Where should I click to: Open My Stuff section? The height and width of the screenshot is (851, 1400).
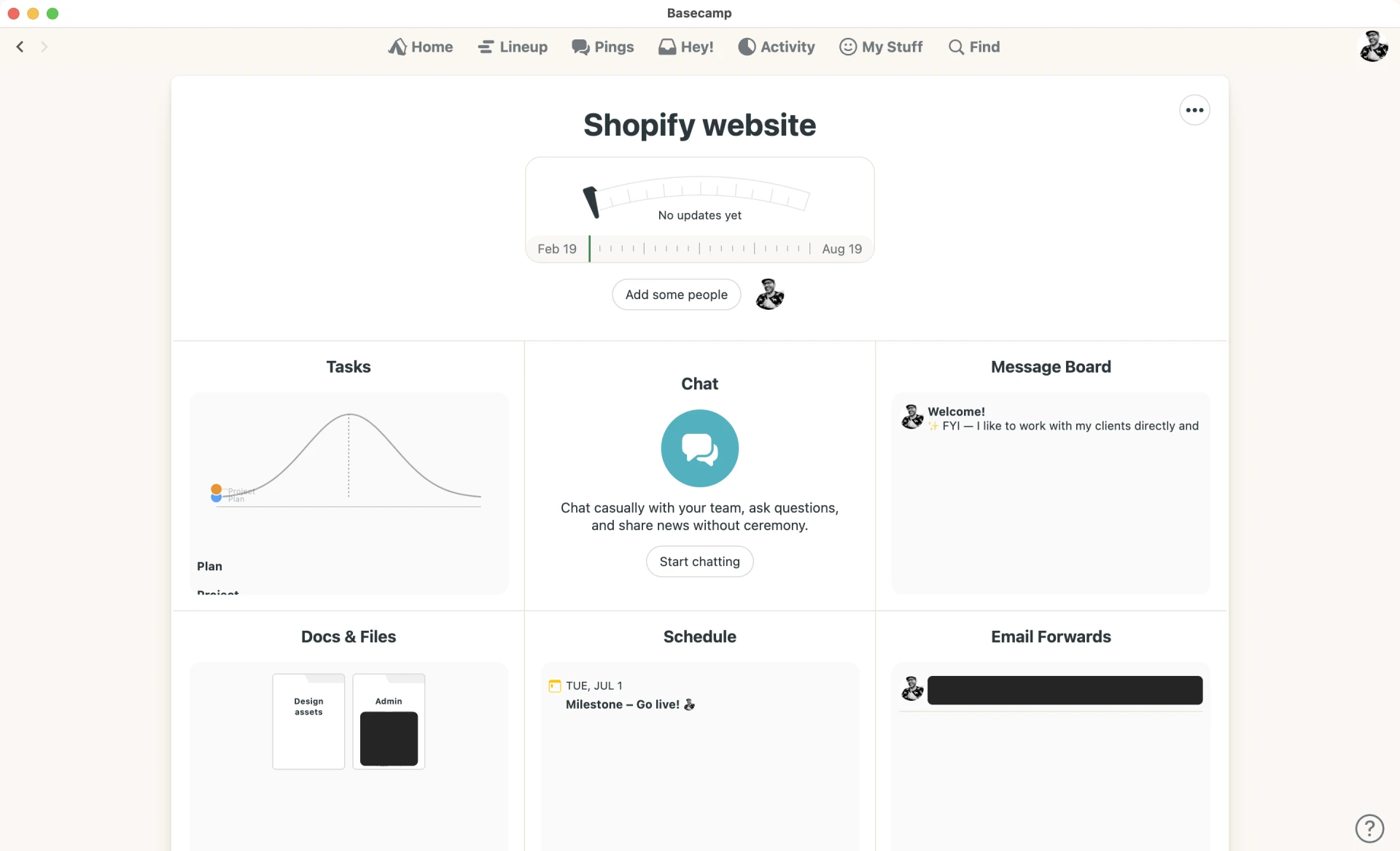coord(880,46)
